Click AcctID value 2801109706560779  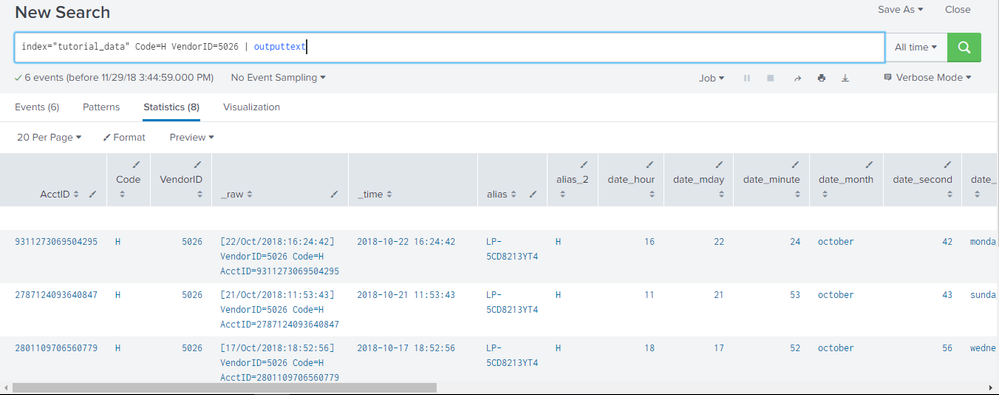56,348
